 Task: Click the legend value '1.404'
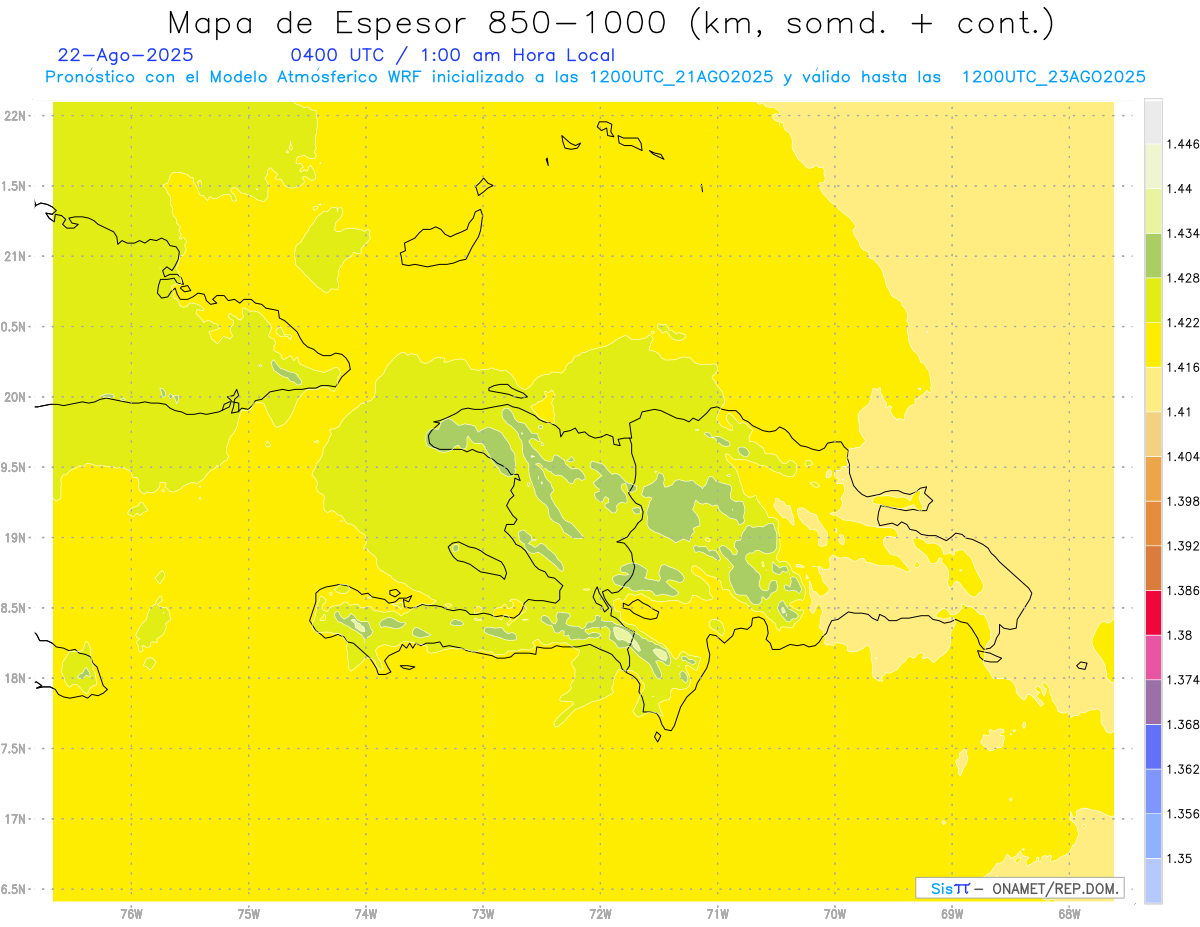1183,457
